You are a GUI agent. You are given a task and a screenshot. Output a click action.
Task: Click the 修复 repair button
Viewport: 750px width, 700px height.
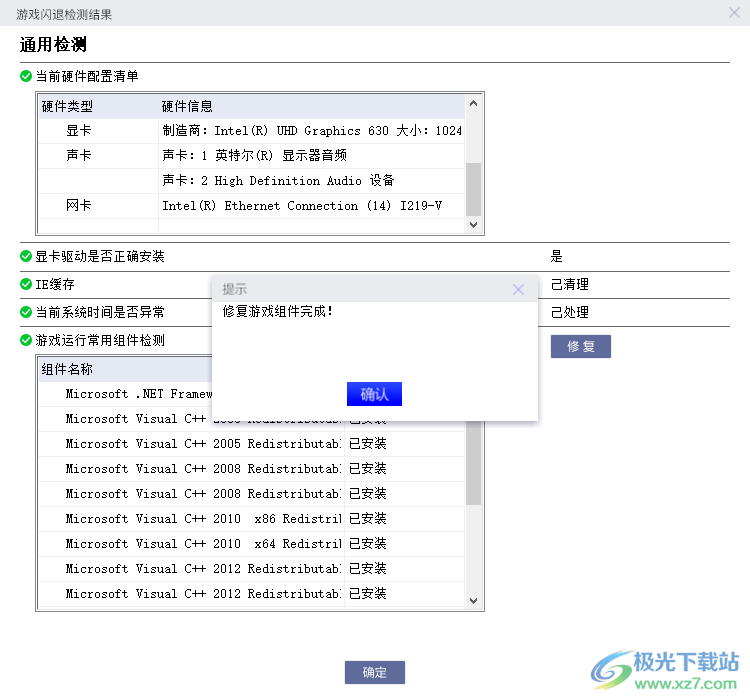point(580,346)
